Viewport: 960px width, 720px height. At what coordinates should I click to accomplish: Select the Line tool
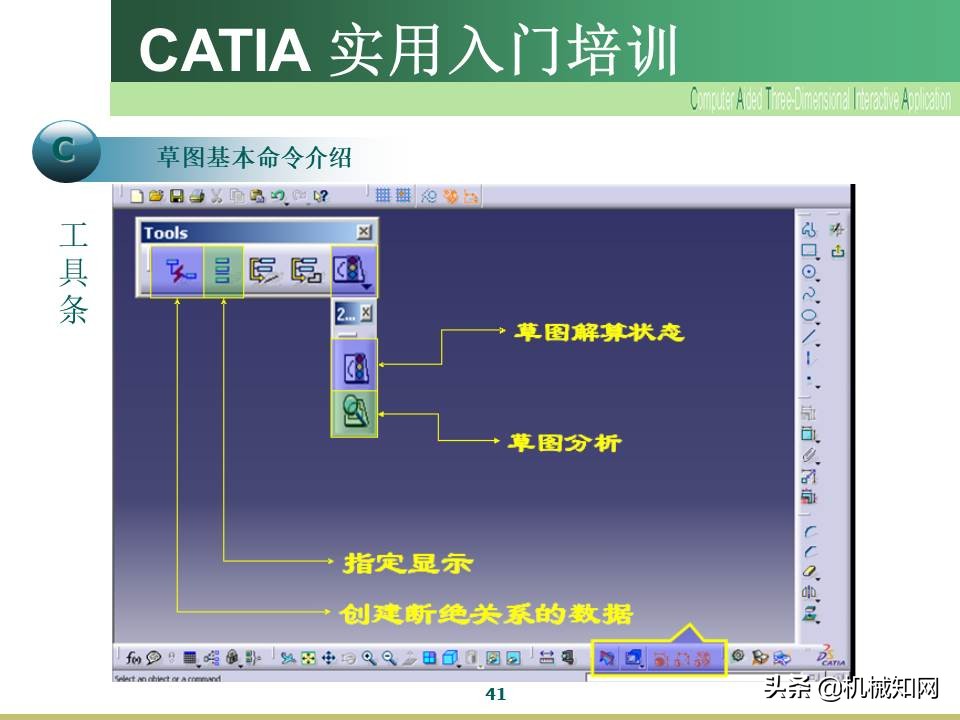[809, 336]
